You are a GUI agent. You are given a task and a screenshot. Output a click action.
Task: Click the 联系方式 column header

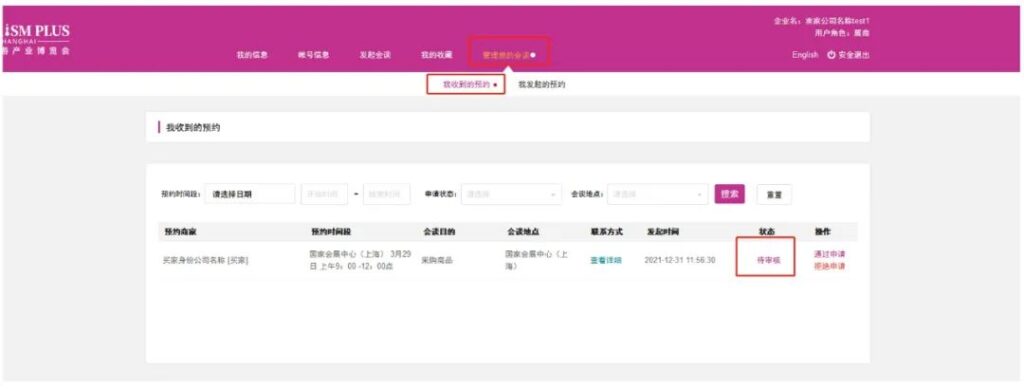(607, 232)
